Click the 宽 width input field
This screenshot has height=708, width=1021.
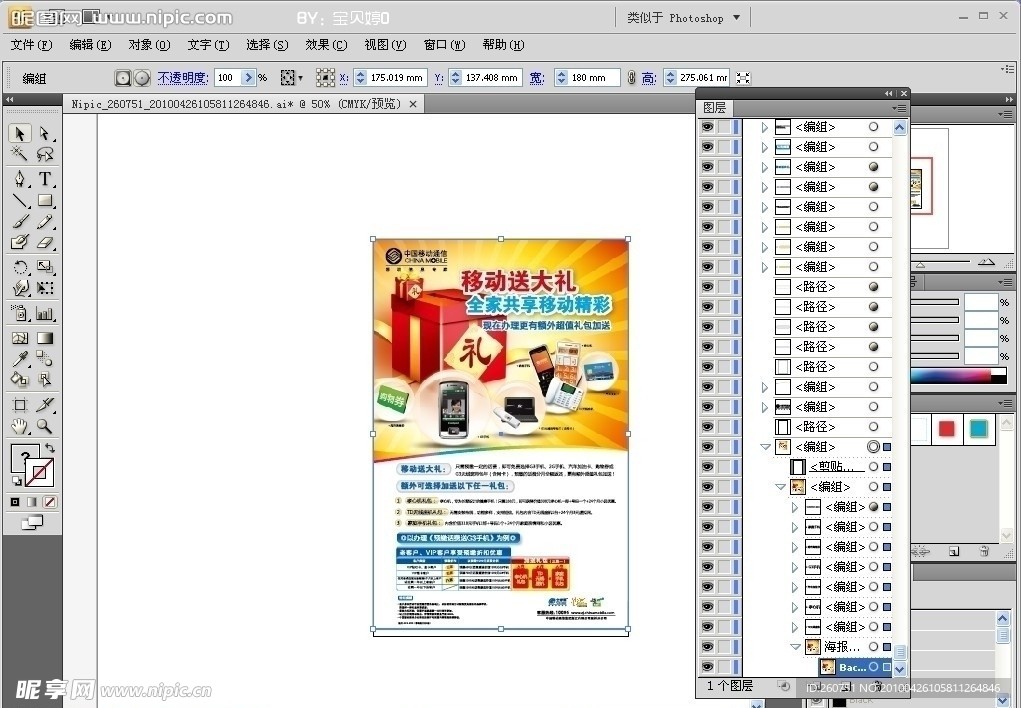pos(587,78)
